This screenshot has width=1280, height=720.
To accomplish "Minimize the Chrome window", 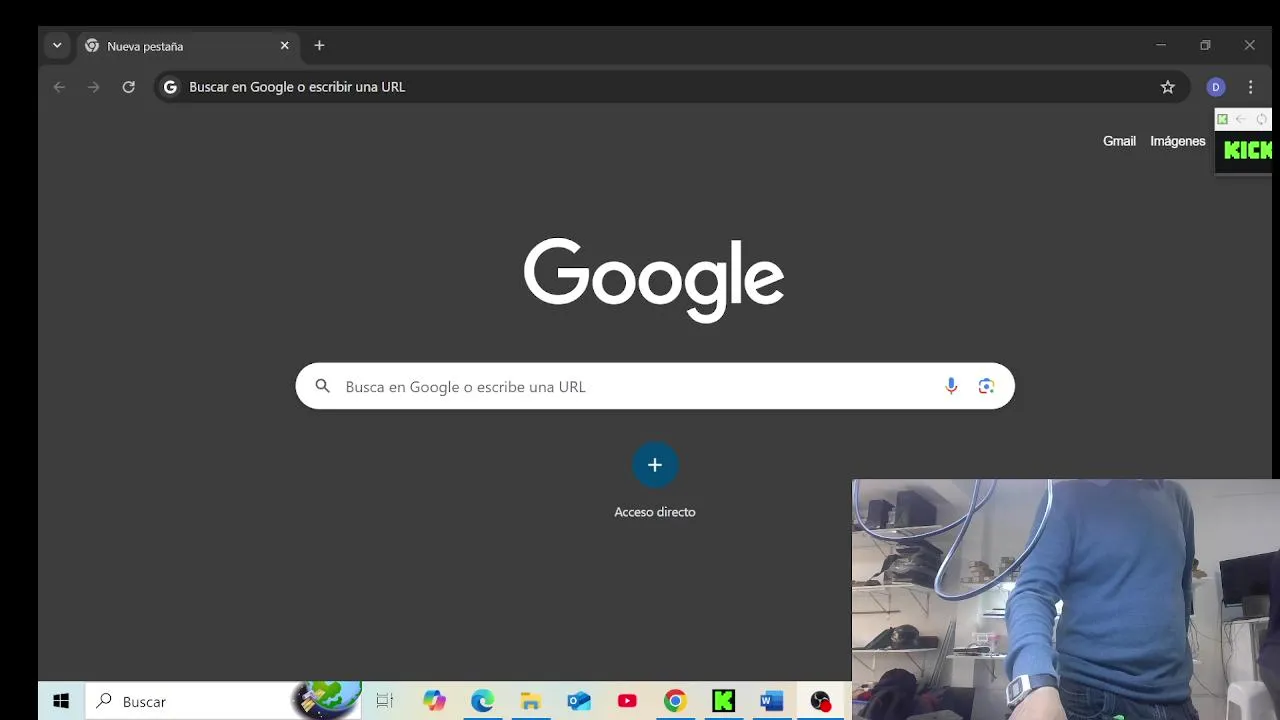I will tap(1161, 45).
